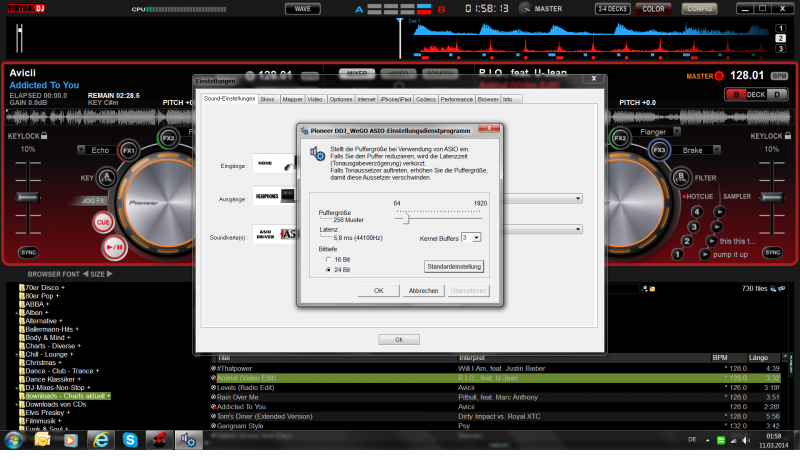Image resolution: width=800 pixels, height=460 pixels.
Task: Click the left deck pitch fader
Action: (28, 198)
